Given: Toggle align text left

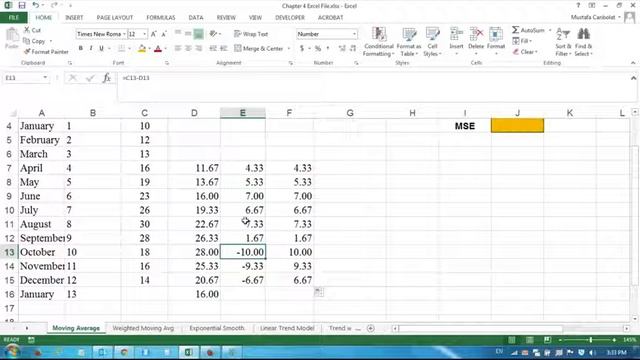Looking at the screenshot, I should click(178, 48).
